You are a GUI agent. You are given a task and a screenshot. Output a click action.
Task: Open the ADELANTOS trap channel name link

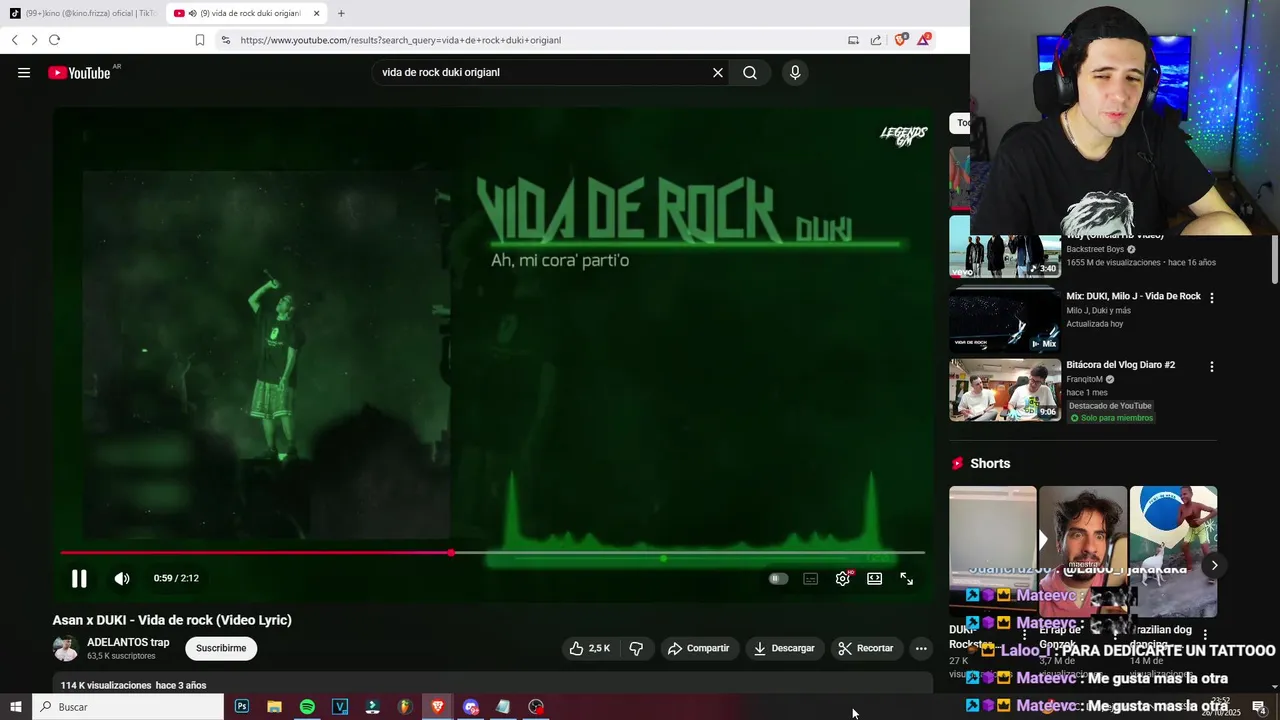point(128,642)
